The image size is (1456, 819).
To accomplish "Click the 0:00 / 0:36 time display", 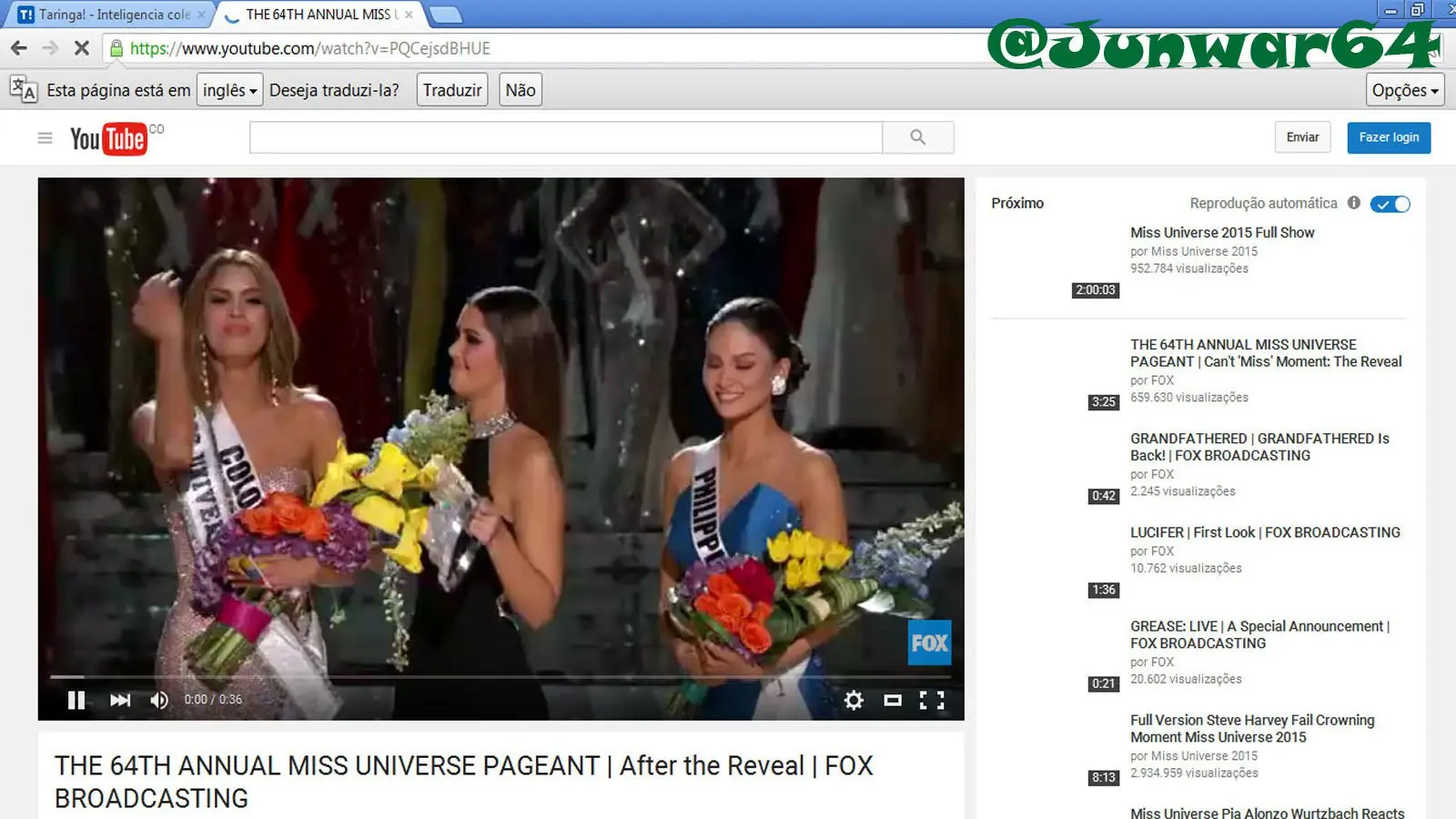I will tap(213, 699).
